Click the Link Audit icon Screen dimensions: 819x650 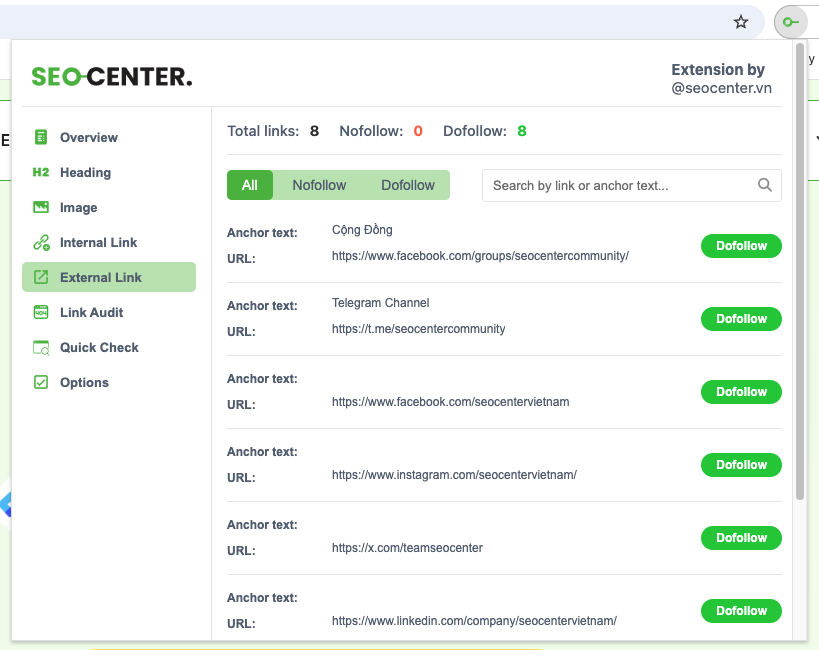41,312
